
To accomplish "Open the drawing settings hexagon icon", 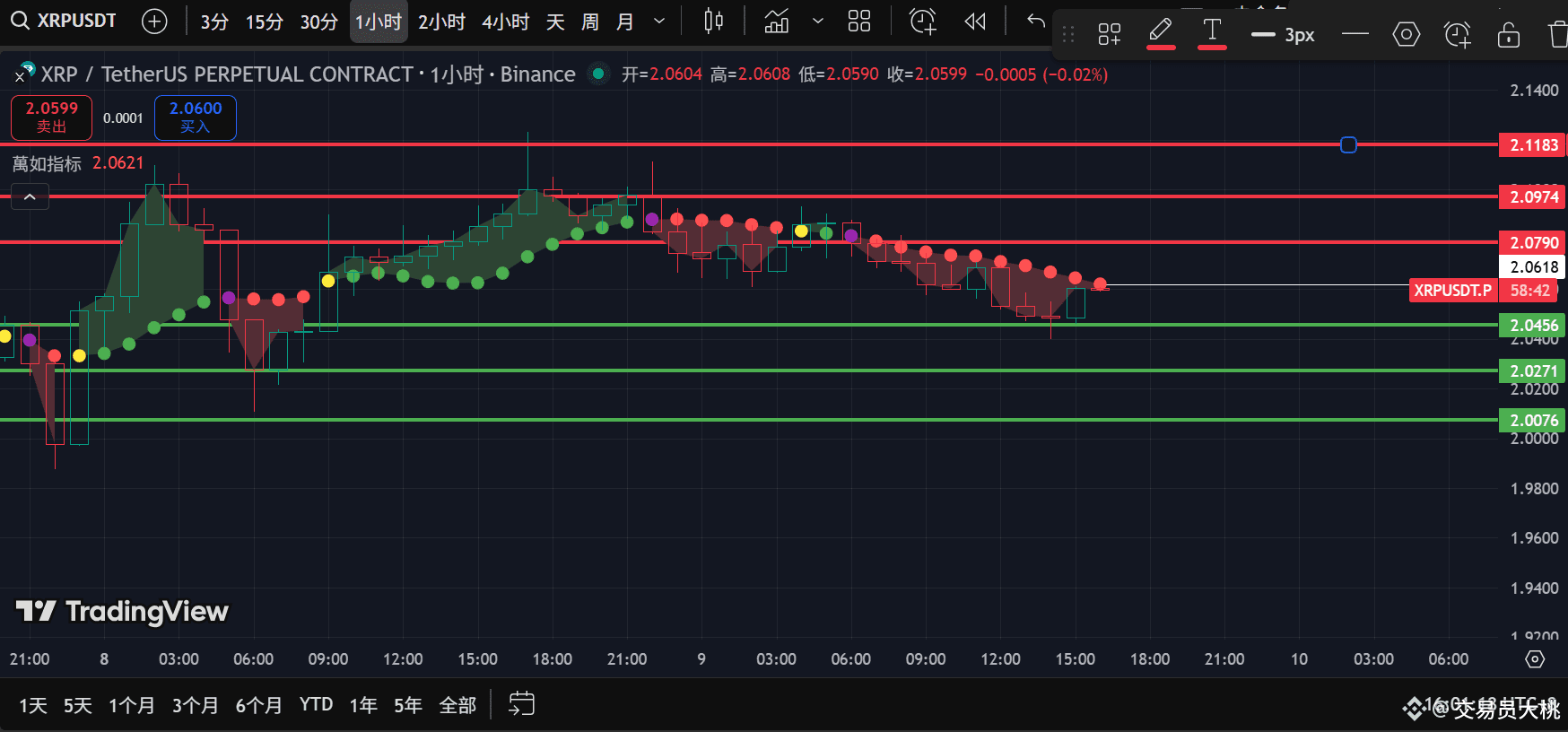I will tap(1407, 35).
